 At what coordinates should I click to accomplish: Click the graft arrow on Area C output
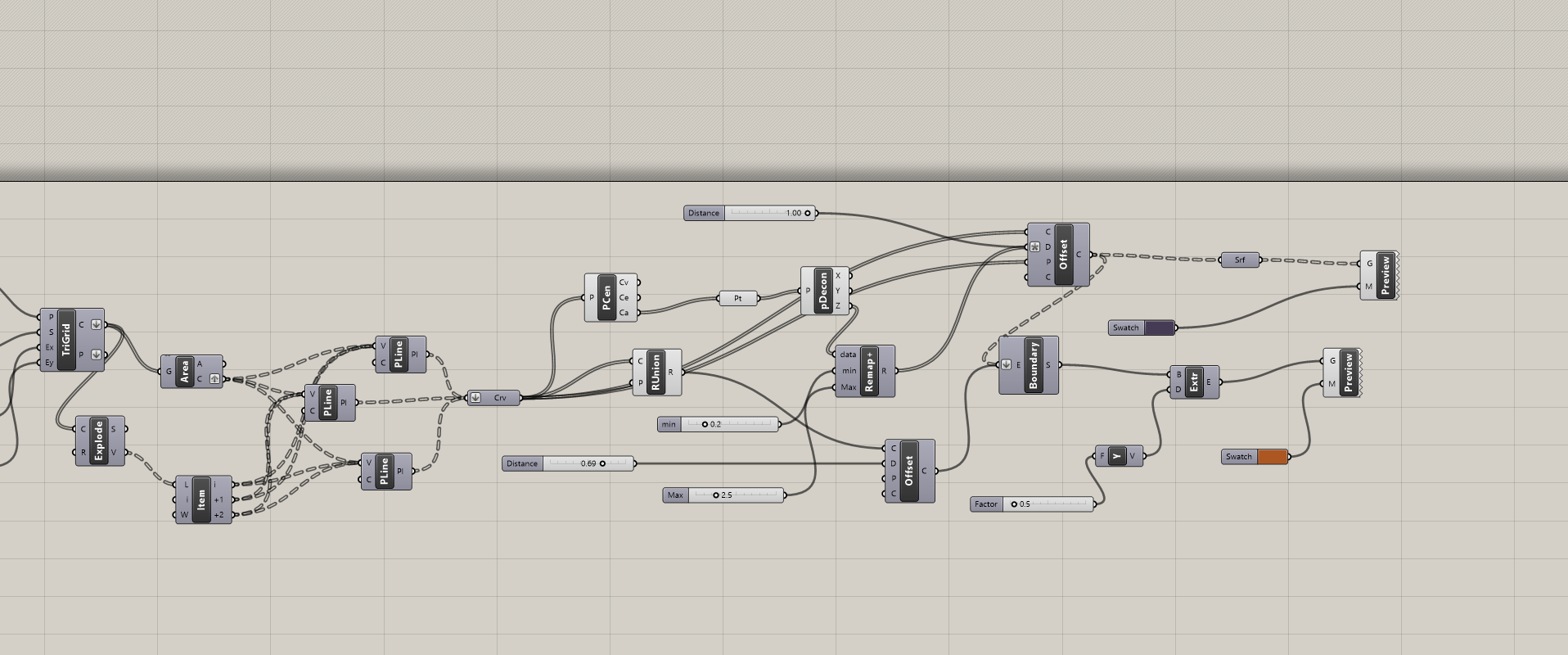click(x=214, y=379)
